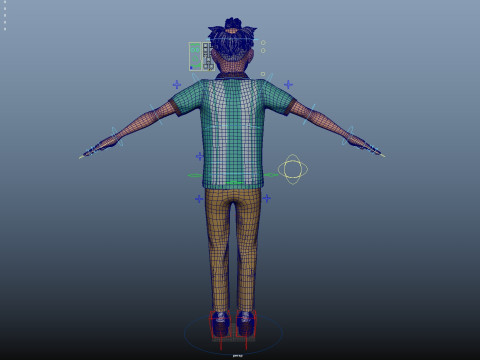Select the green striped shirt mesh
The height and width of the screenshot is (360, 480).
232,133
